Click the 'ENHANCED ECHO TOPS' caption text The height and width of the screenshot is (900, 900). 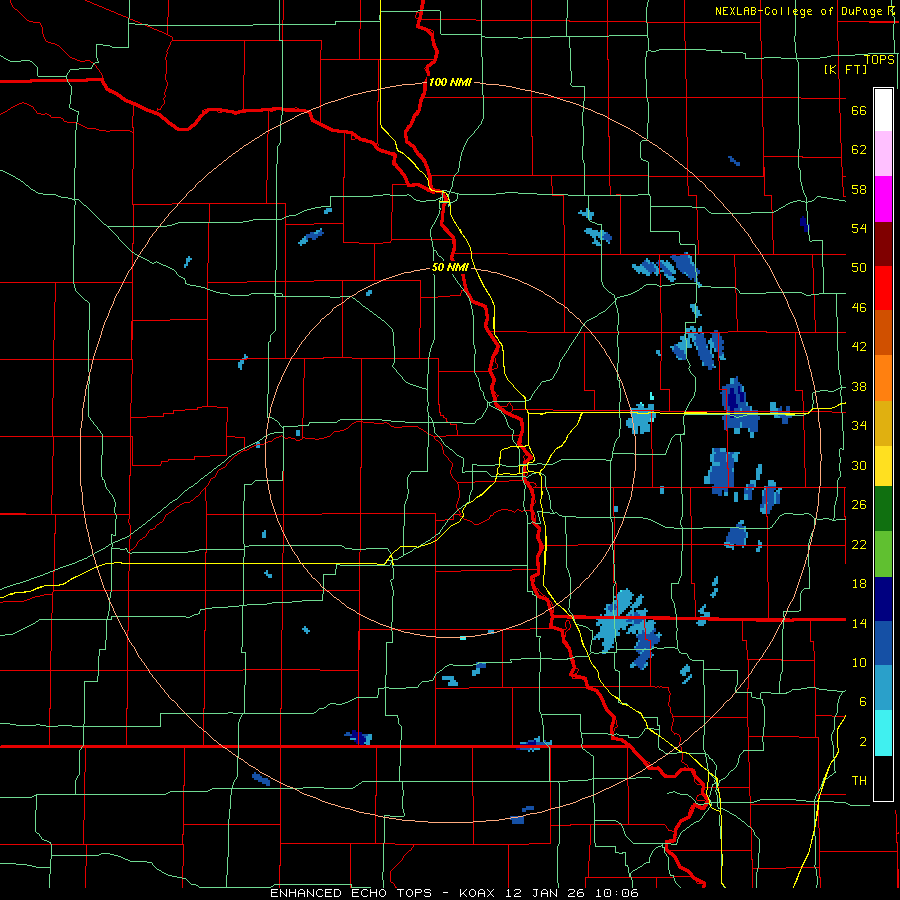pos(351,893)
